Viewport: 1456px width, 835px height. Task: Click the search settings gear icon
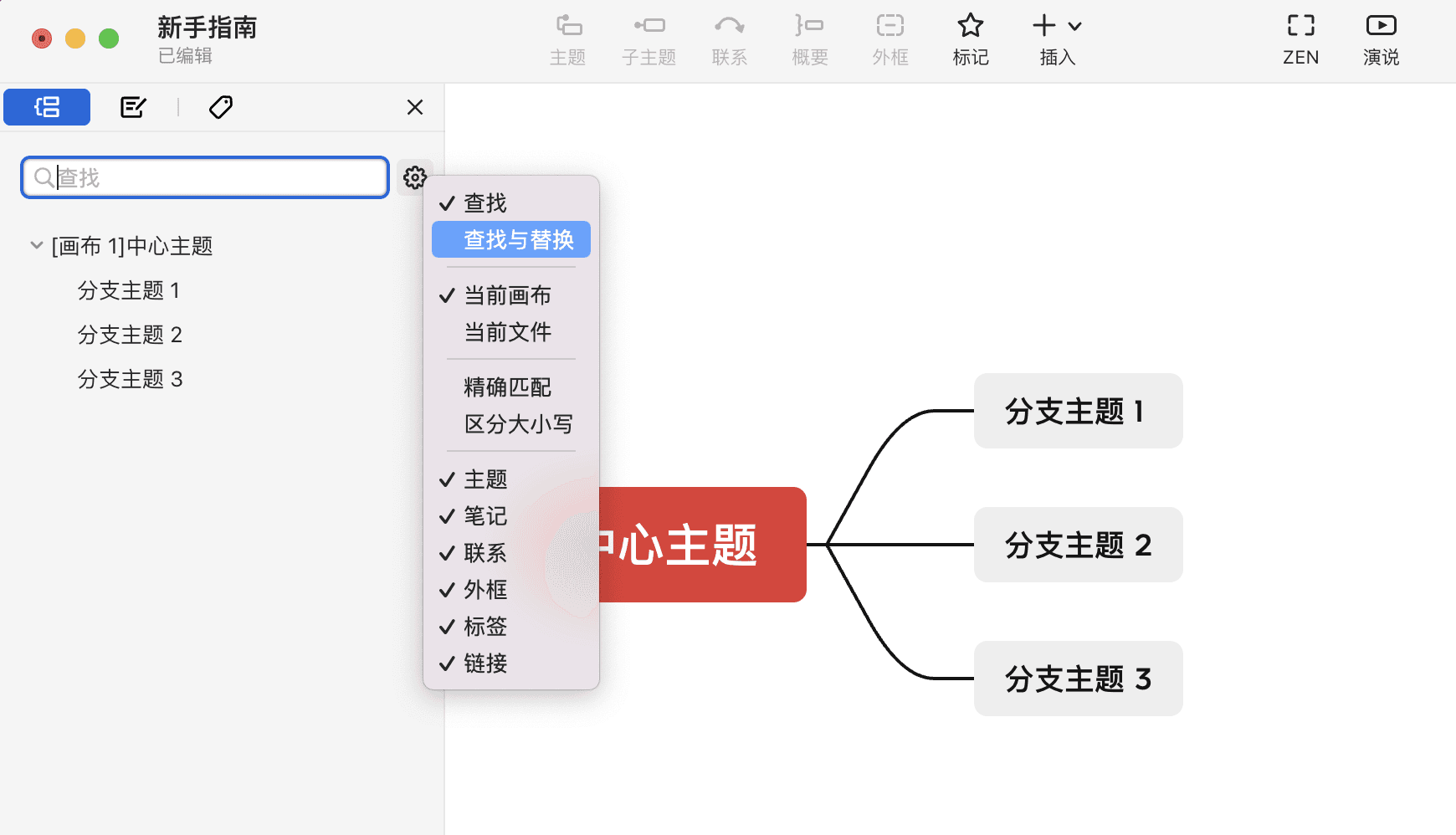click(415, 177)
